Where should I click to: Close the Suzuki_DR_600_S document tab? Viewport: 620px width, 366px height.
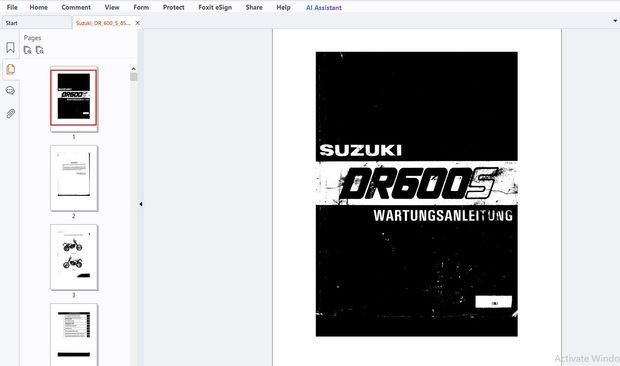coord(138,23)
